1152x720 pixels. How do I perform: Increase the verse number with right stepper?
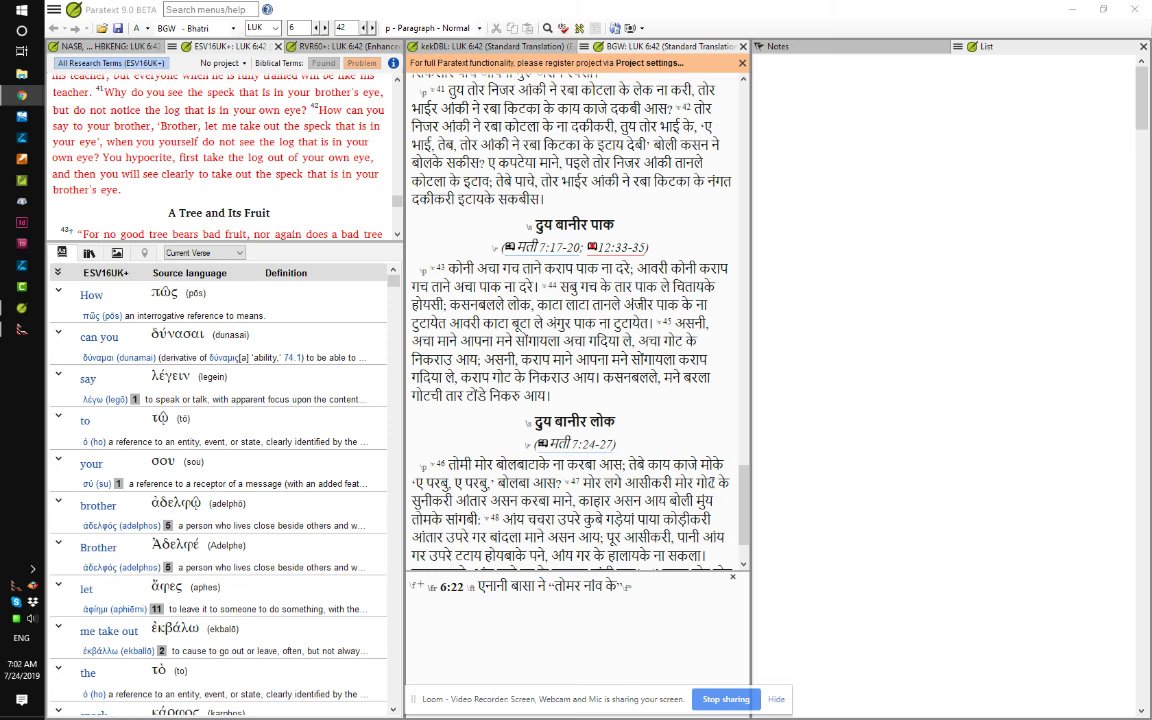tap(373, 28)
